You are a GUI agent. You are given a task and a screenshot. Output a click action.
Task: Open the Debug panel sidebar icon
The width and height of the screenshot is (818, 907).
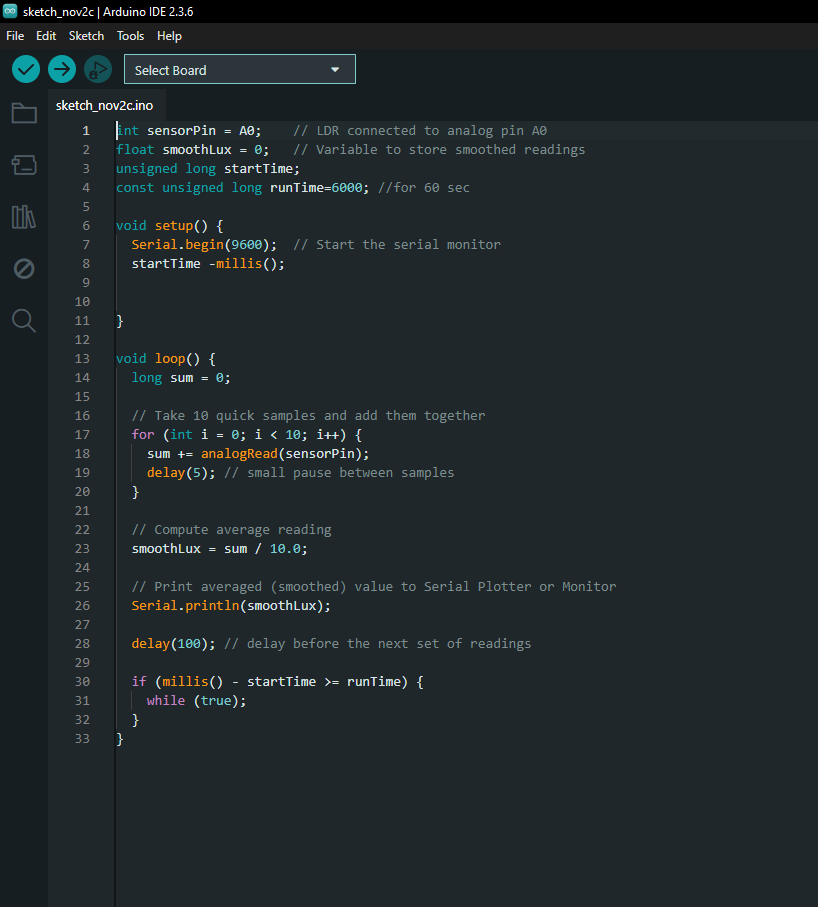[x=24, y=268]
